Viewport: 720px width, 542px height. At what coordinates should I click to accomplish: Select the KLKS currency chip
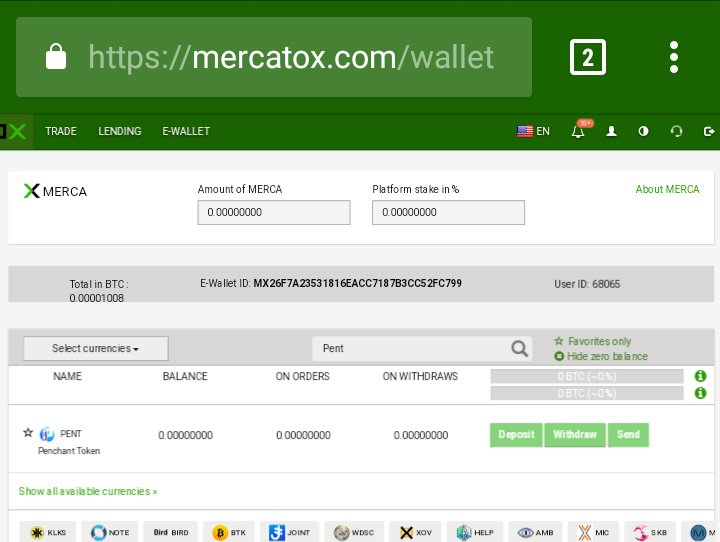(x=48, y=532)
